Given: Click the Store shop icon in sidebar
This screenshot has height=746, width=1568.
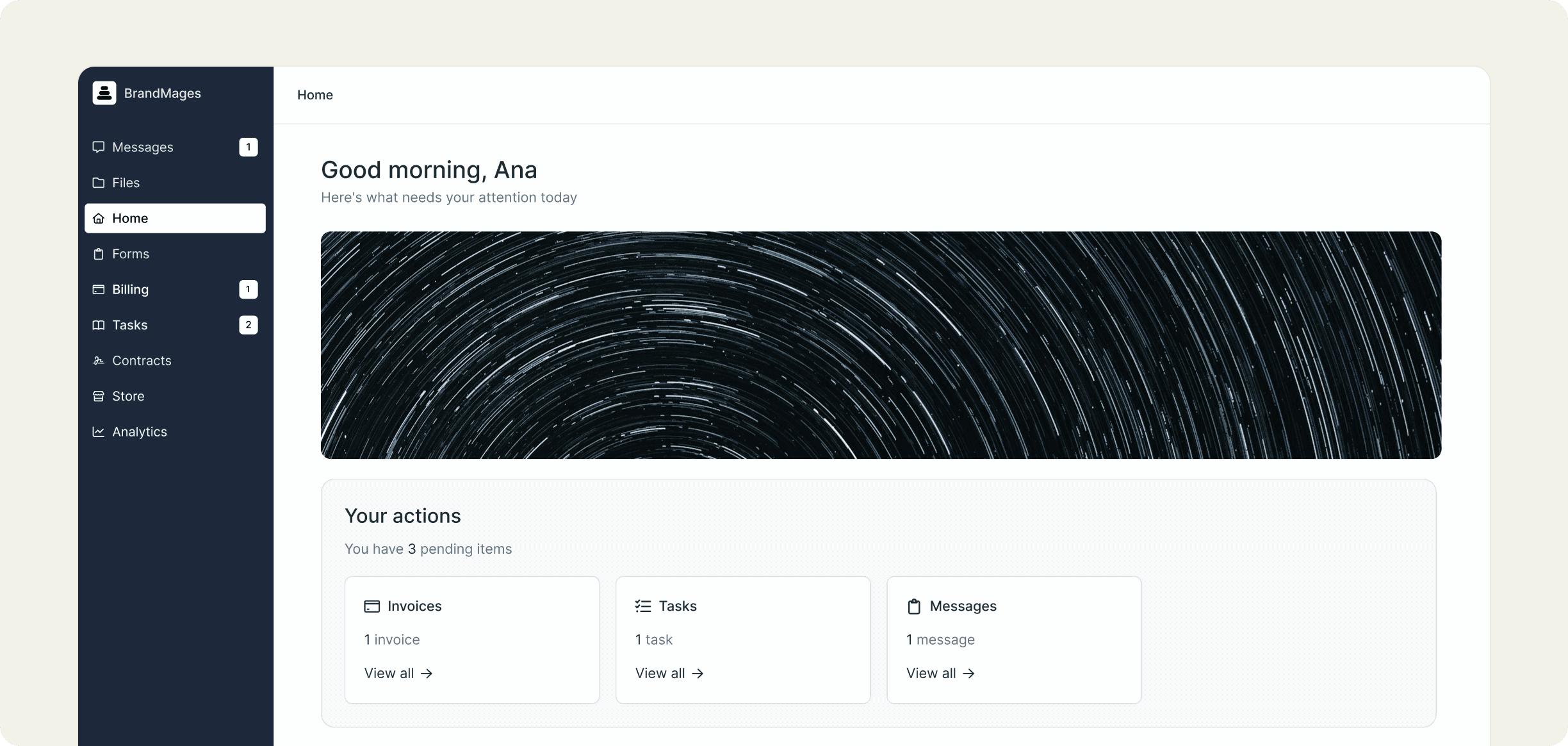Looking at the screenshot, I should 98,396.
